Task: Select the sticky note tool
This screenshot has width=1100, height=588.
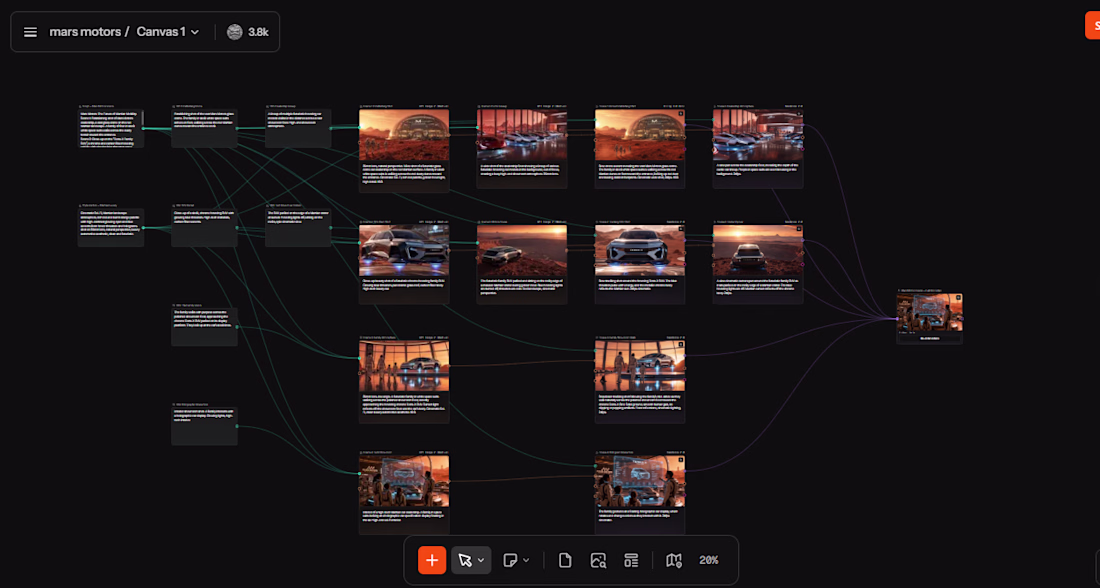Action: (511, 560)
